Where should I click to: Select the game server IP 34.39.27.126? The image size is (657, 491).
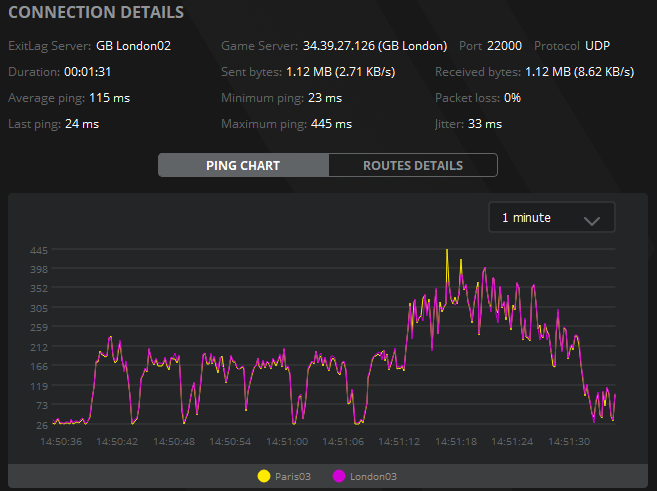[x=338, y=46]
